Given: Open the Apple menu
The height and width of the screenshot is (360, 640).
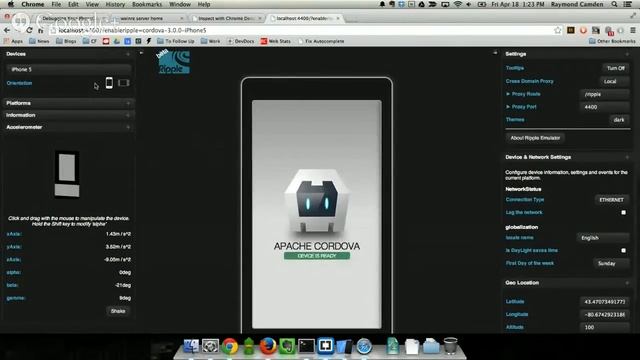Looking at the screenshot, I should coord(11,4).
